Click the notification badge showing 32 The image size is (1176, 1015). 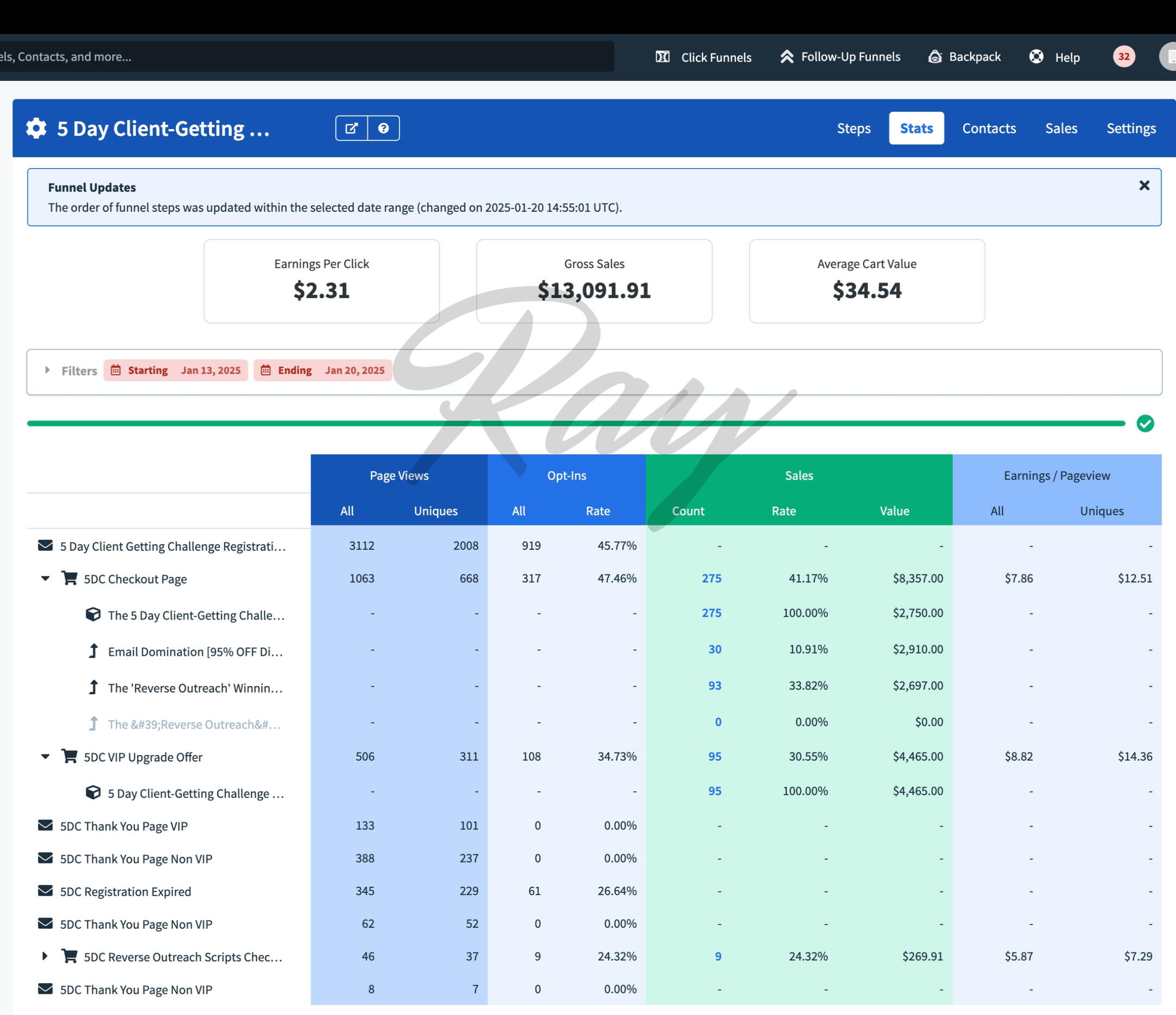coord(1123,57)
